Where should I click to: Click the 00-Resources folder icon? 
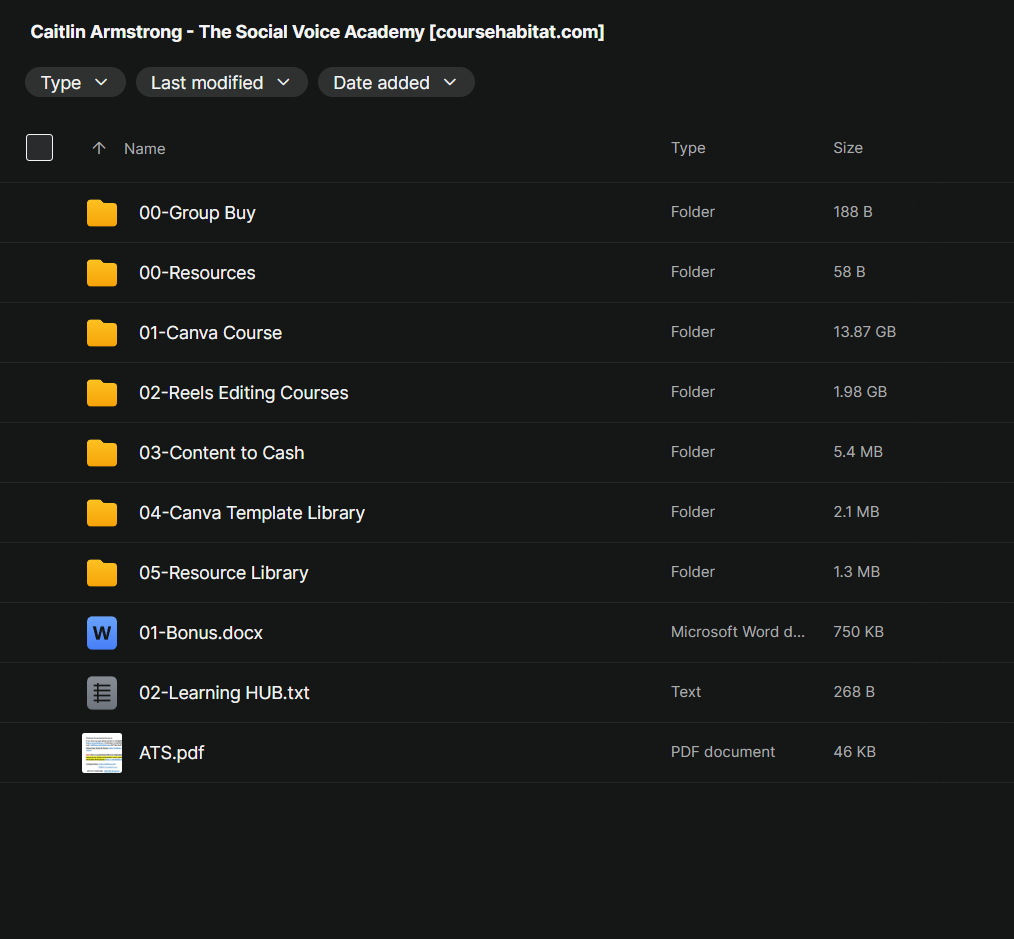tap(102, 273)
